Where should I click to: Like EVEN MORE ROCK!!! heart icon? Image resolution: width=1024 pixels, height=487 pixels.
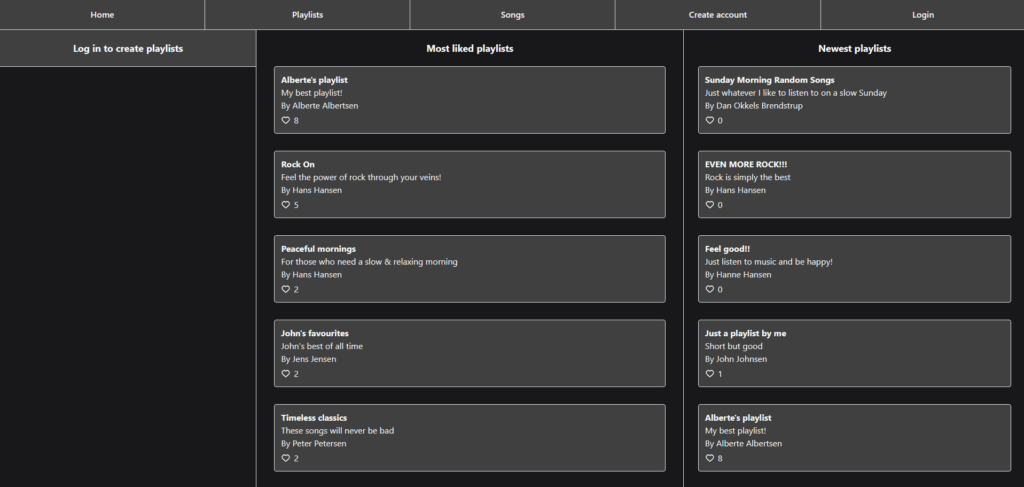coord(709,205)
